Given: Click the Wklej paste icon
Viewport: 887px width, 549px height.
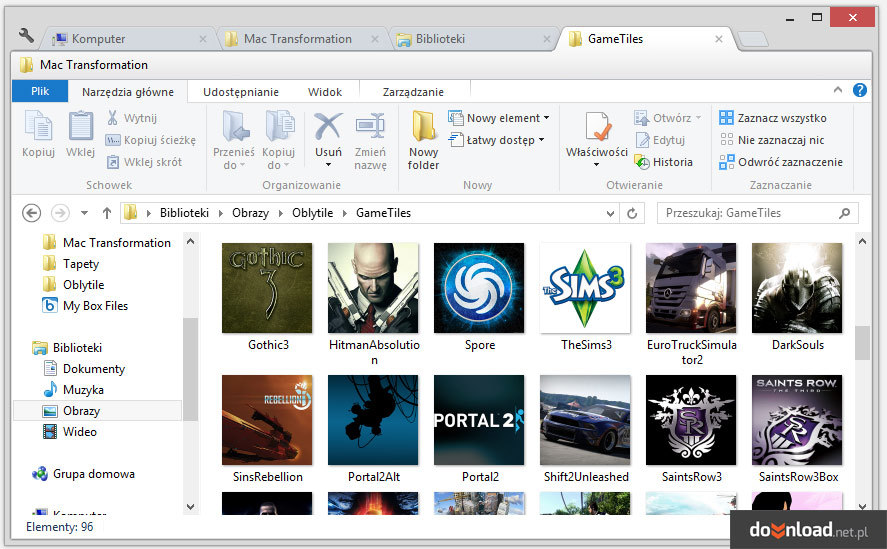Looking at the screenshot, I should click(80, 127).
